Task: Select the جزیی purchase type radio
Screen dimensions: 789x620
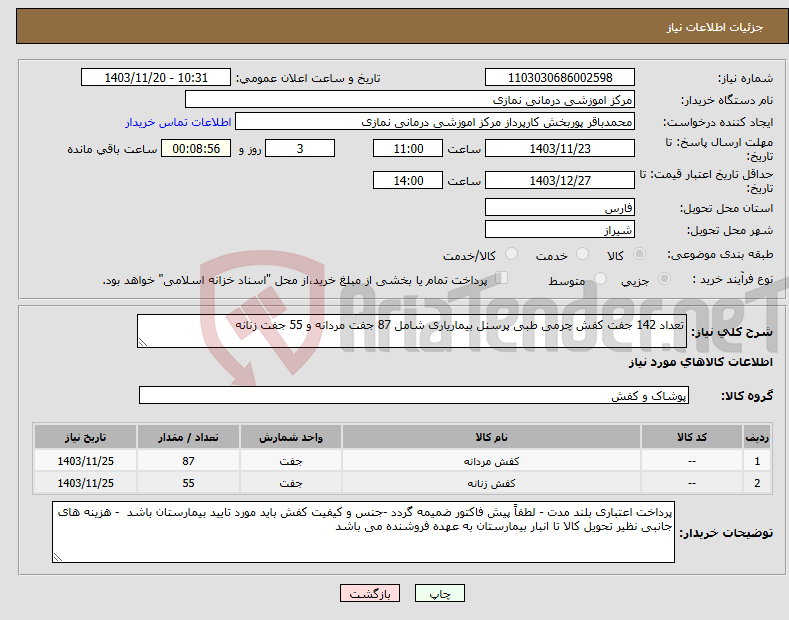Action: [x=664, y=278]
